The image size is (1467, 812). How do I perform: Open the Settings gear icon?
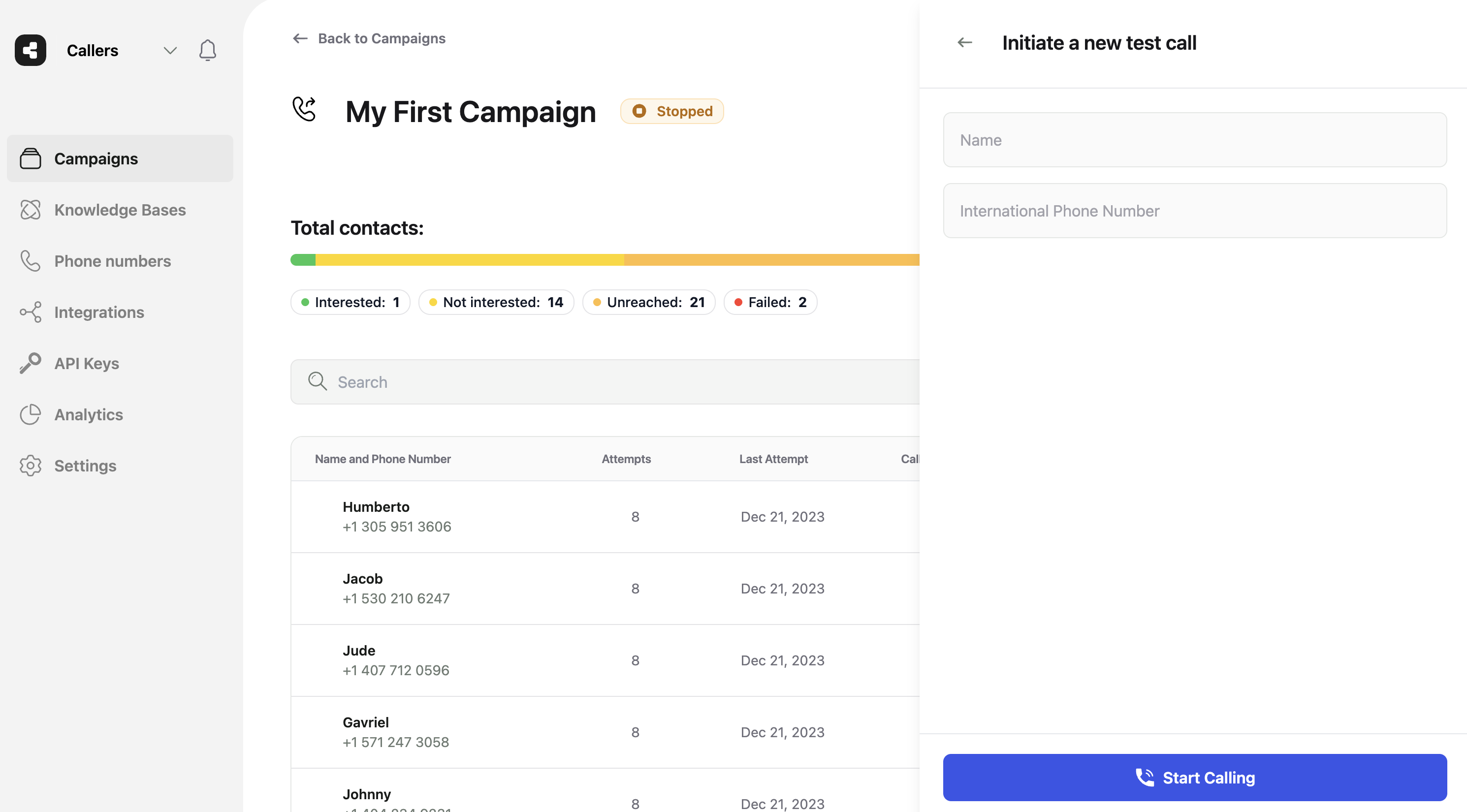(30, 466)
